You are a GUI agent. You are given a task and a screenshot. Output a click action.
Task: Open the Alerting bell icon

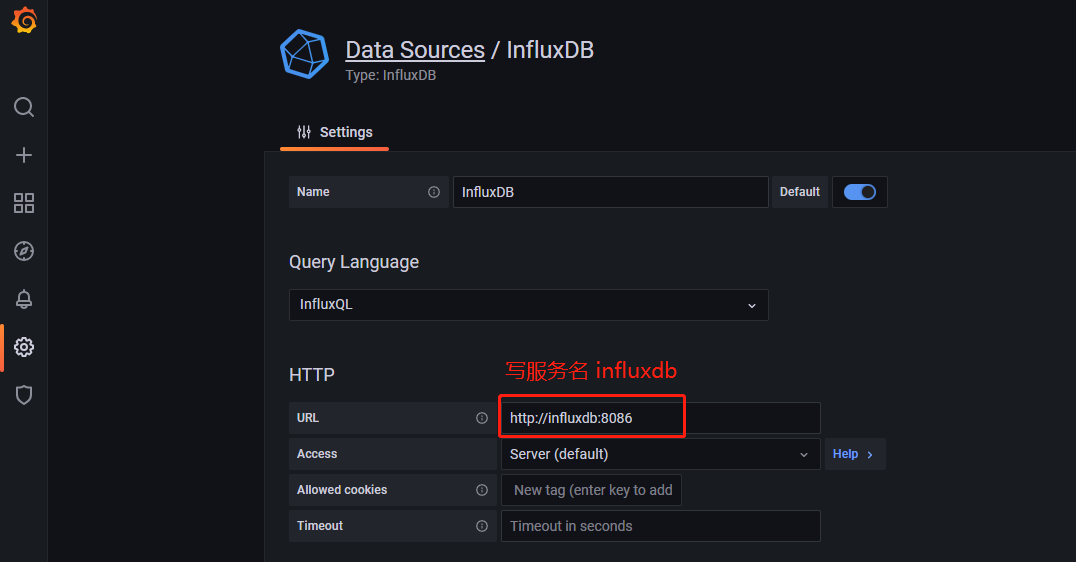pyautogui.click(x=24, y=299)
